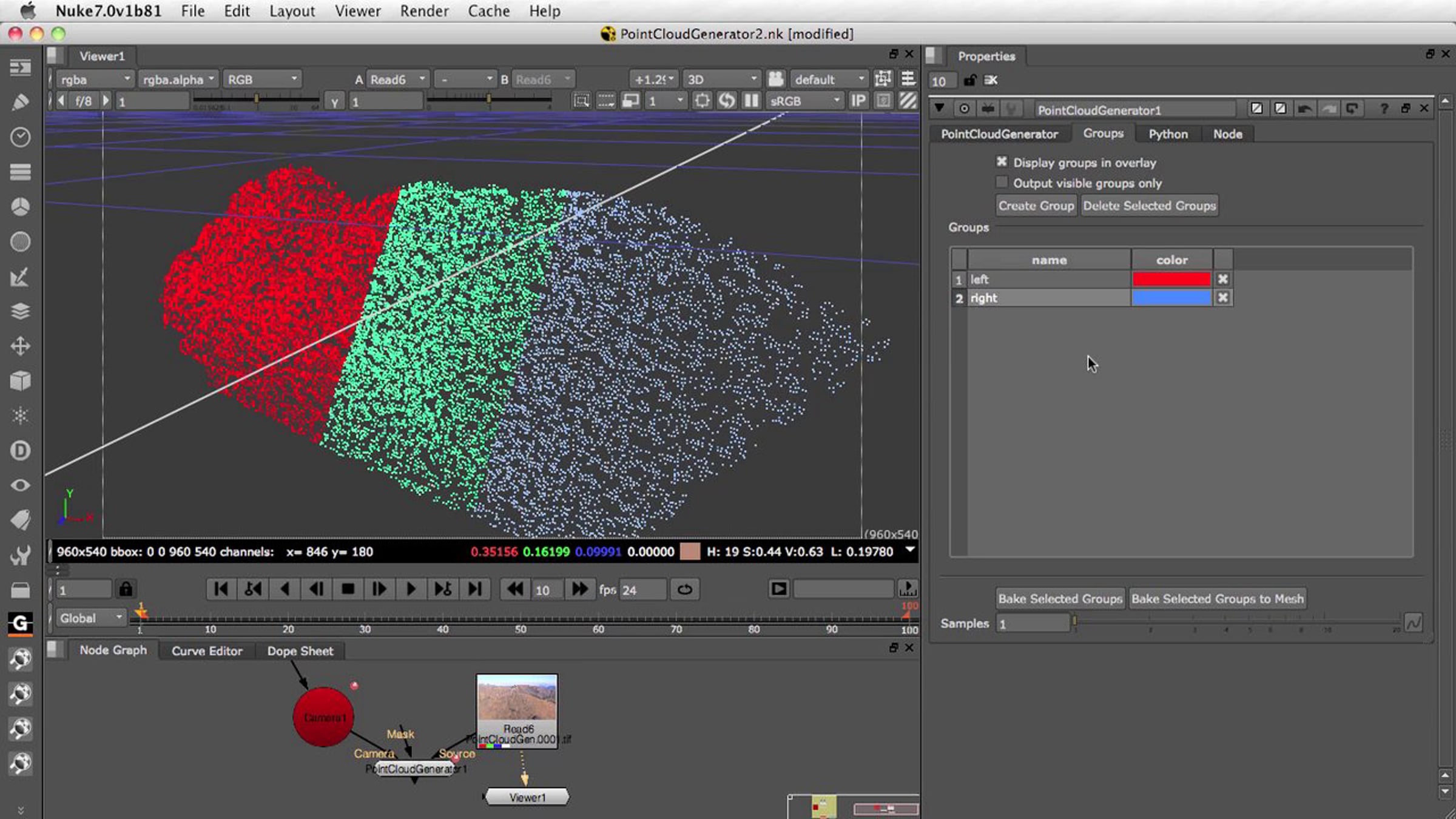Open the sRGB viewer LUT dropdown
This screenshot has height=819, width=1456.
pos(804,101)
